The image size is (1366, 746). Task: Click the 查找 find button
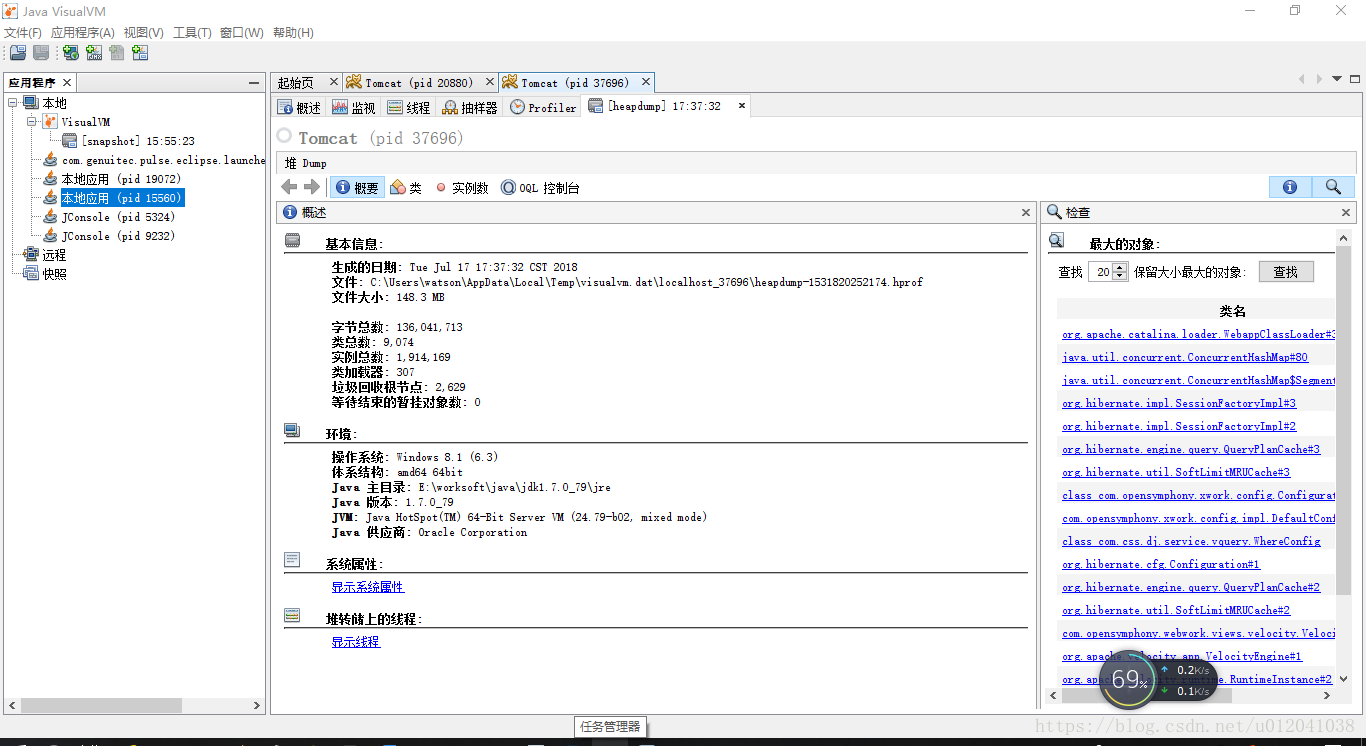(1285, 272)
